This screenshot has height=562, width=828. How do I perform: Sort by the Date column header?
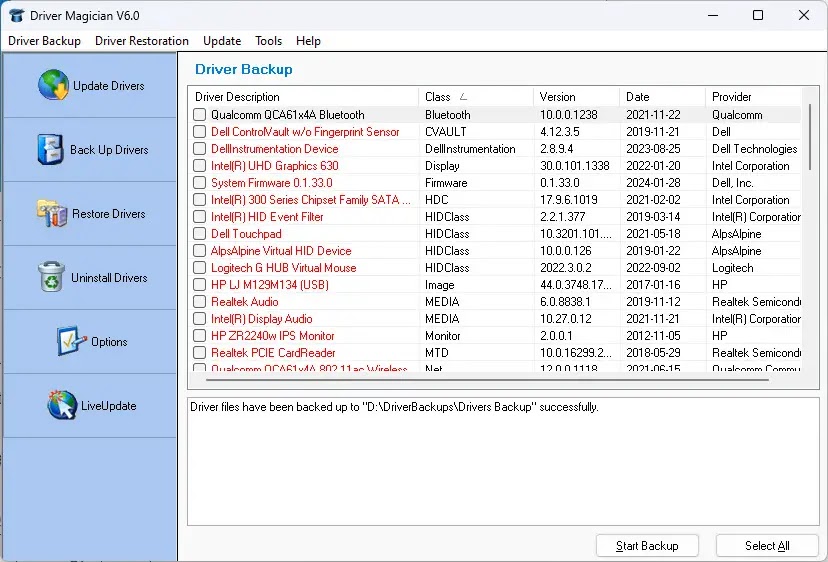(x=663, y=97)
